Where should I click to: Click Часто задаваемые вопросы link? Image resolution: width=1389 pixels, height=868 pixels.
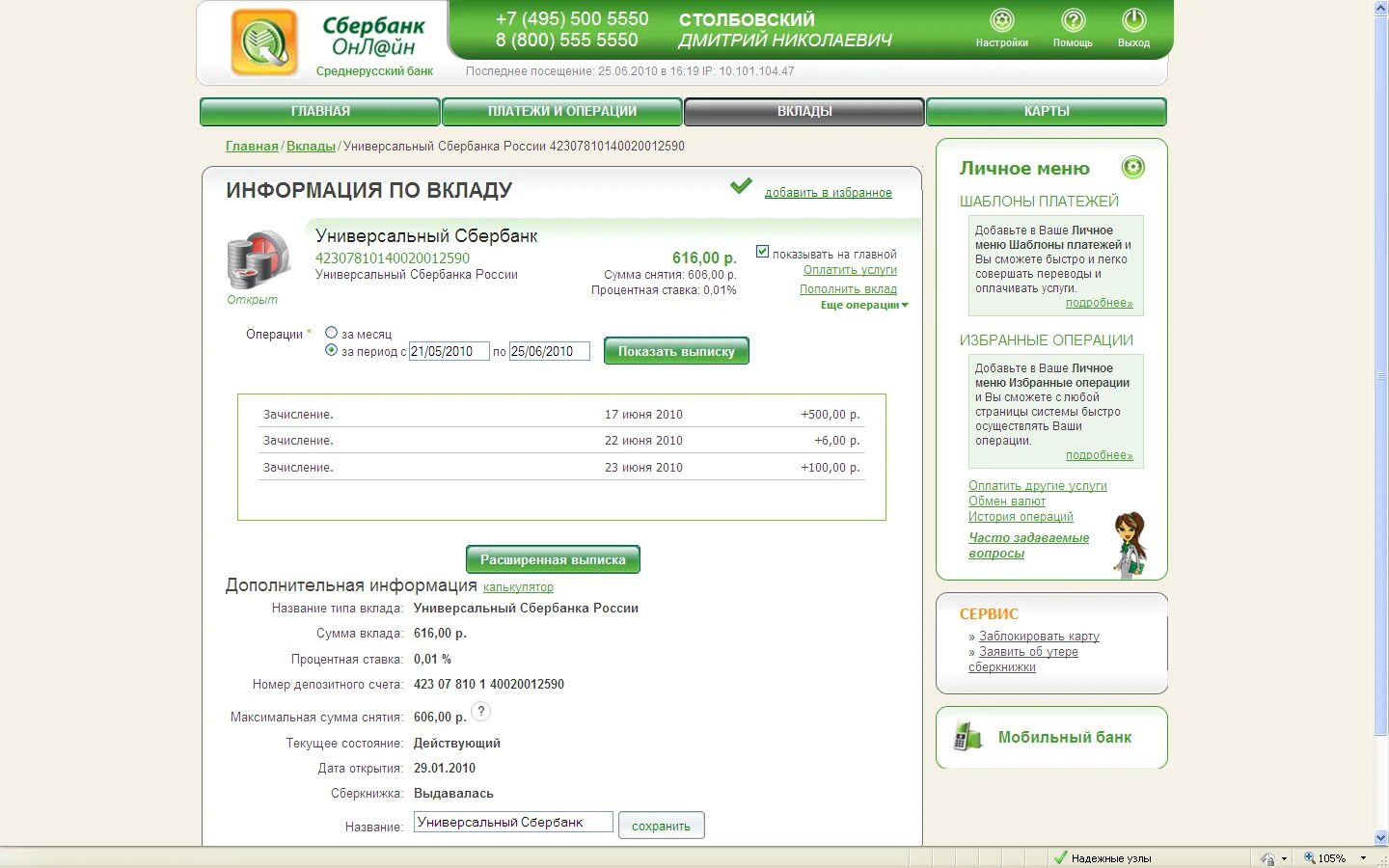pos(1028,546)
